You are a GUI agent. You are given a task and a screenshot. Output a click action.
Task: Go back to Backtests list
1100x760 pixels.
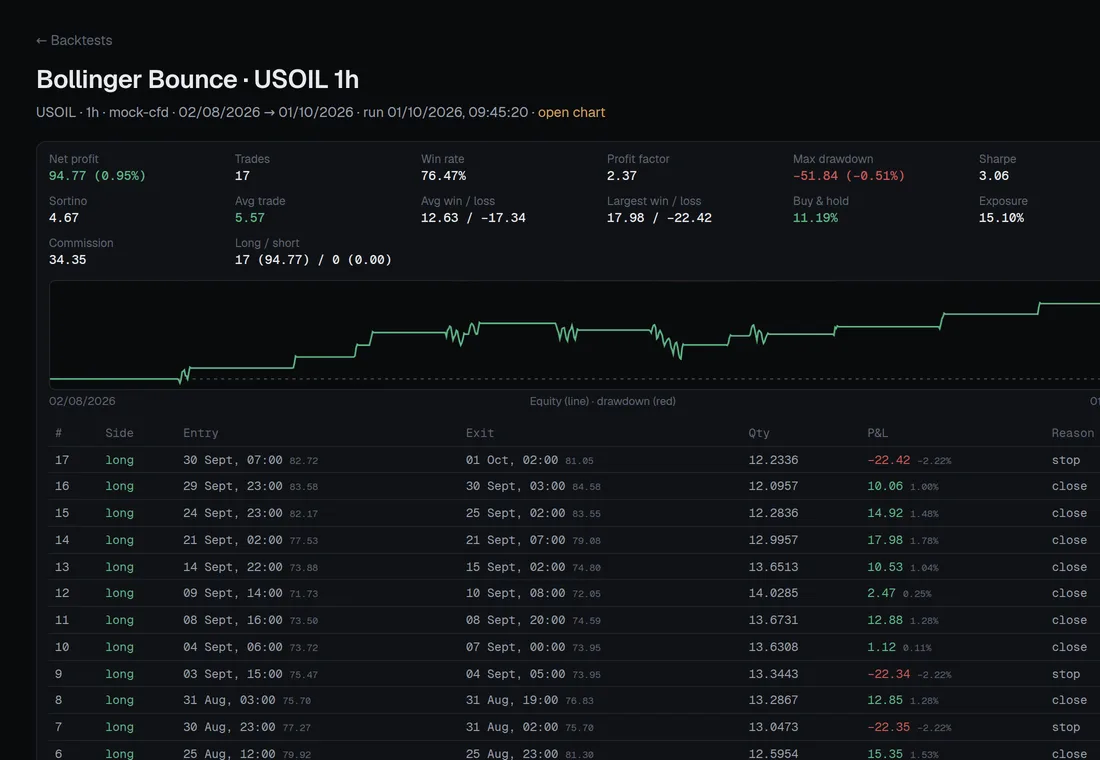(x=74, y=41)
